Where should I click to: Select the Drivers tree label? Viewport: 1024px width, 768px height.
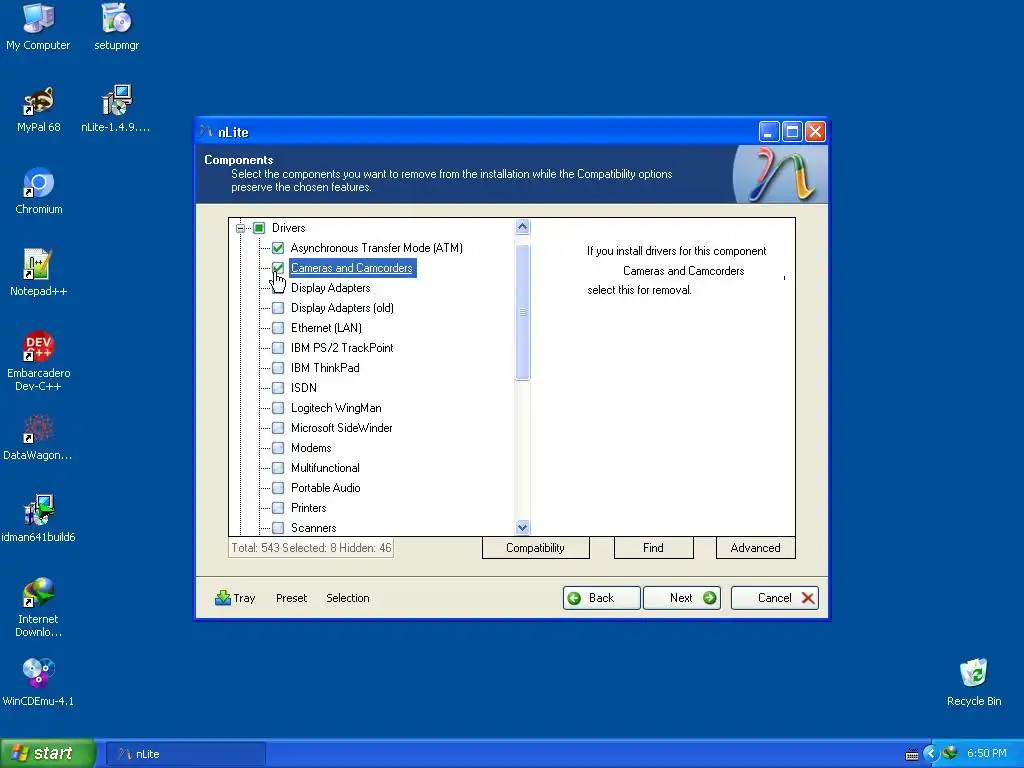289,228
